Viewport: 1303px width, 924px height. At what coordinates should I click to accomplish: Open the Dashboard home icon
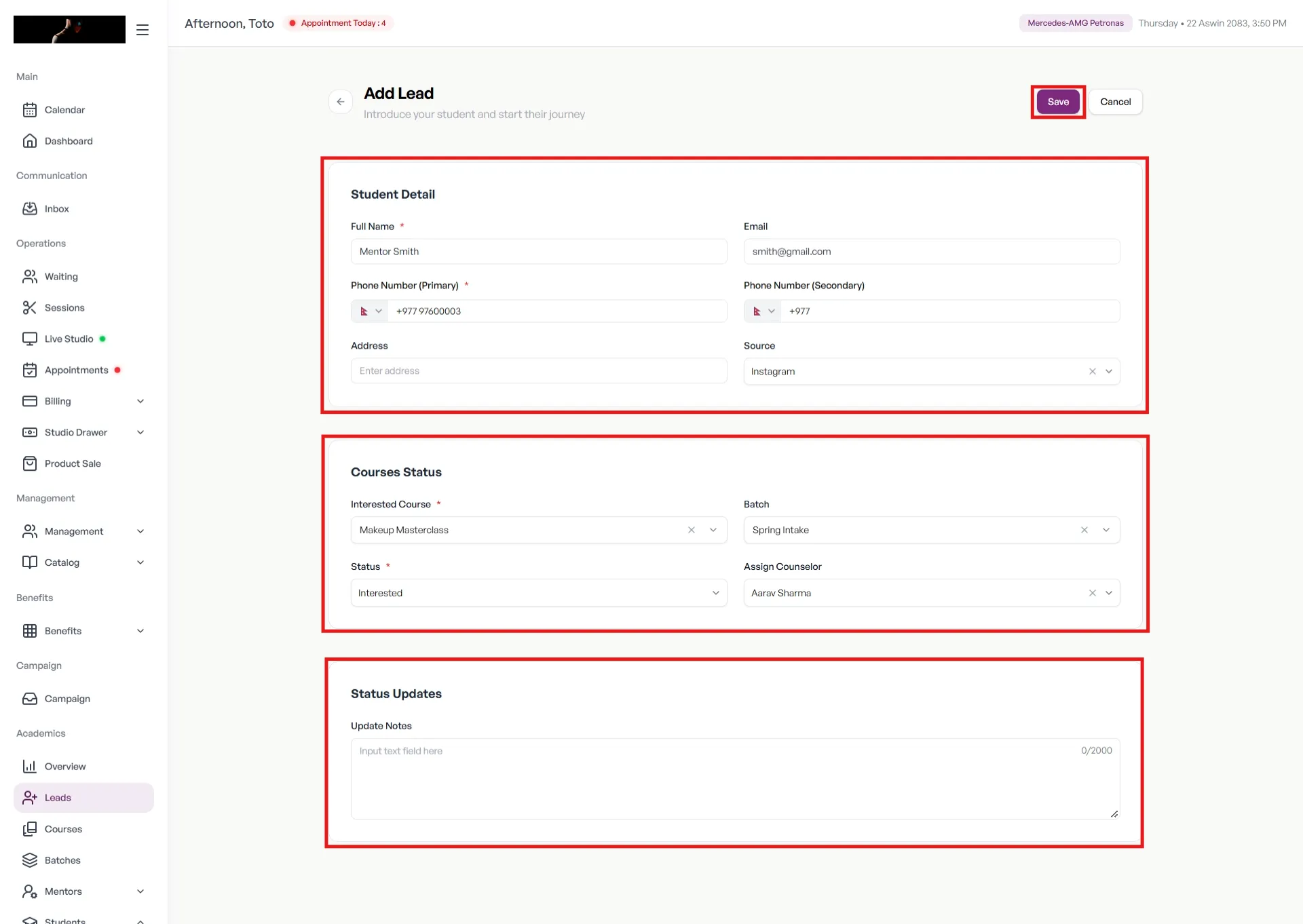click(x=30, y=141)
